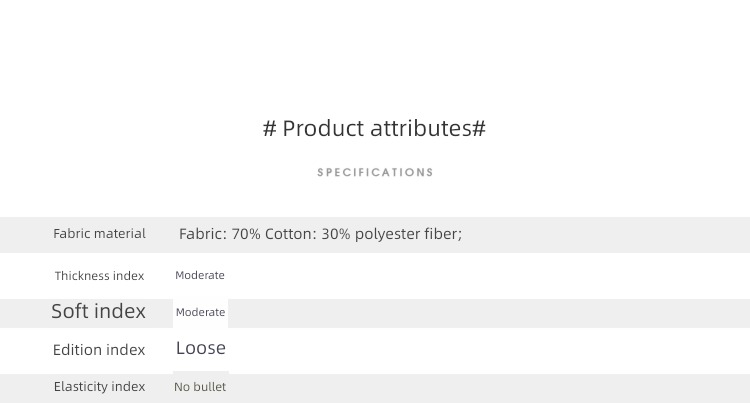Click the SPECIFICATIONS subtitle text
This screenshot has width=750, height=403.
click(x=375, y=172)
